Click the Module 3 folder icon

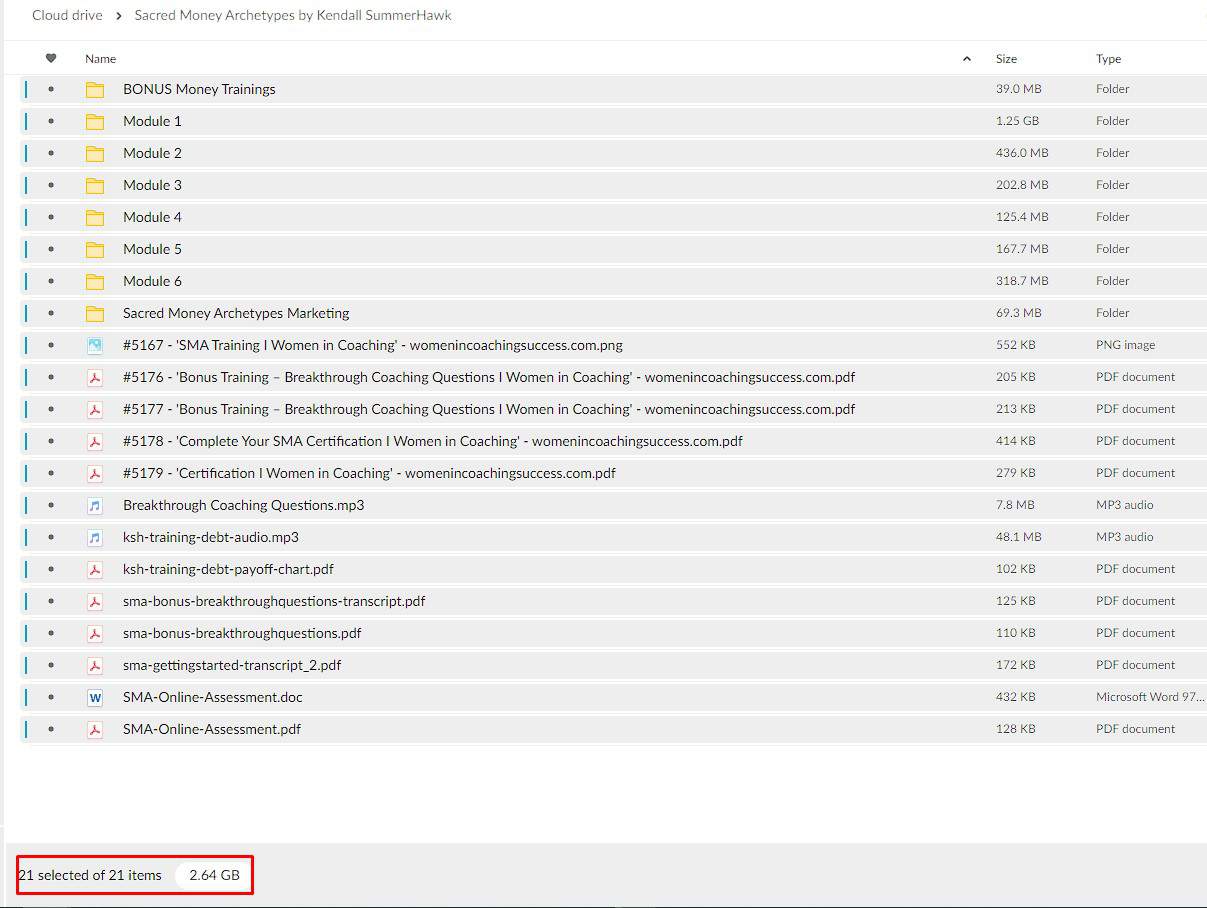(x=95, y=185)
